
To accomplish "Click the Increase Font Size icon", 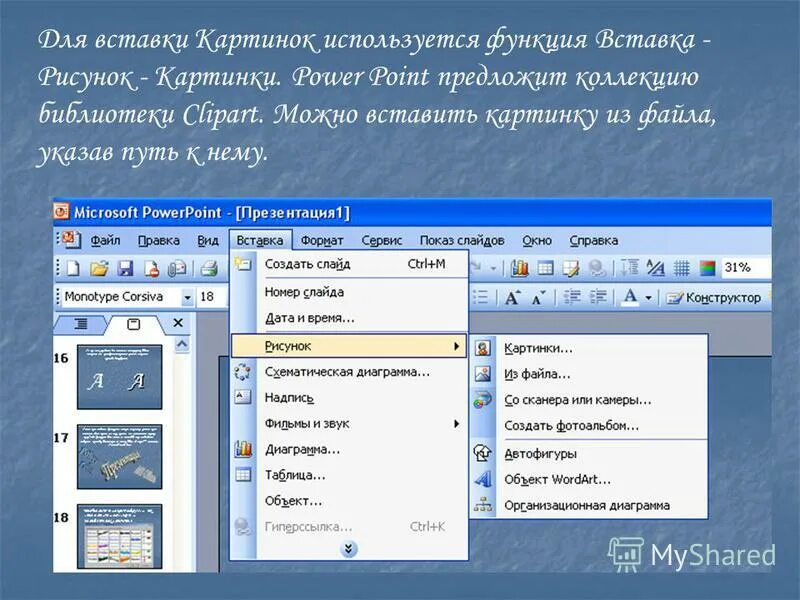I will [x=513, y=297].
